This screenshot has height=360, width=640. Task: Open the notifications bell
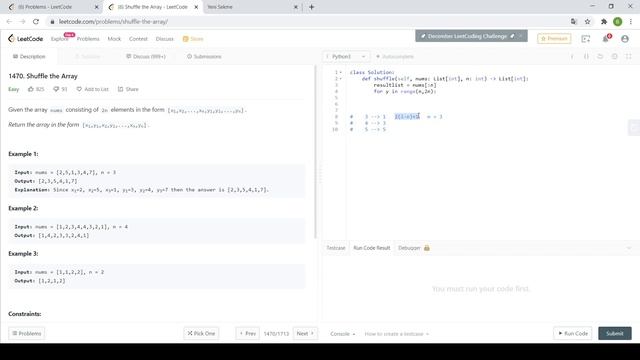(606, 39)
